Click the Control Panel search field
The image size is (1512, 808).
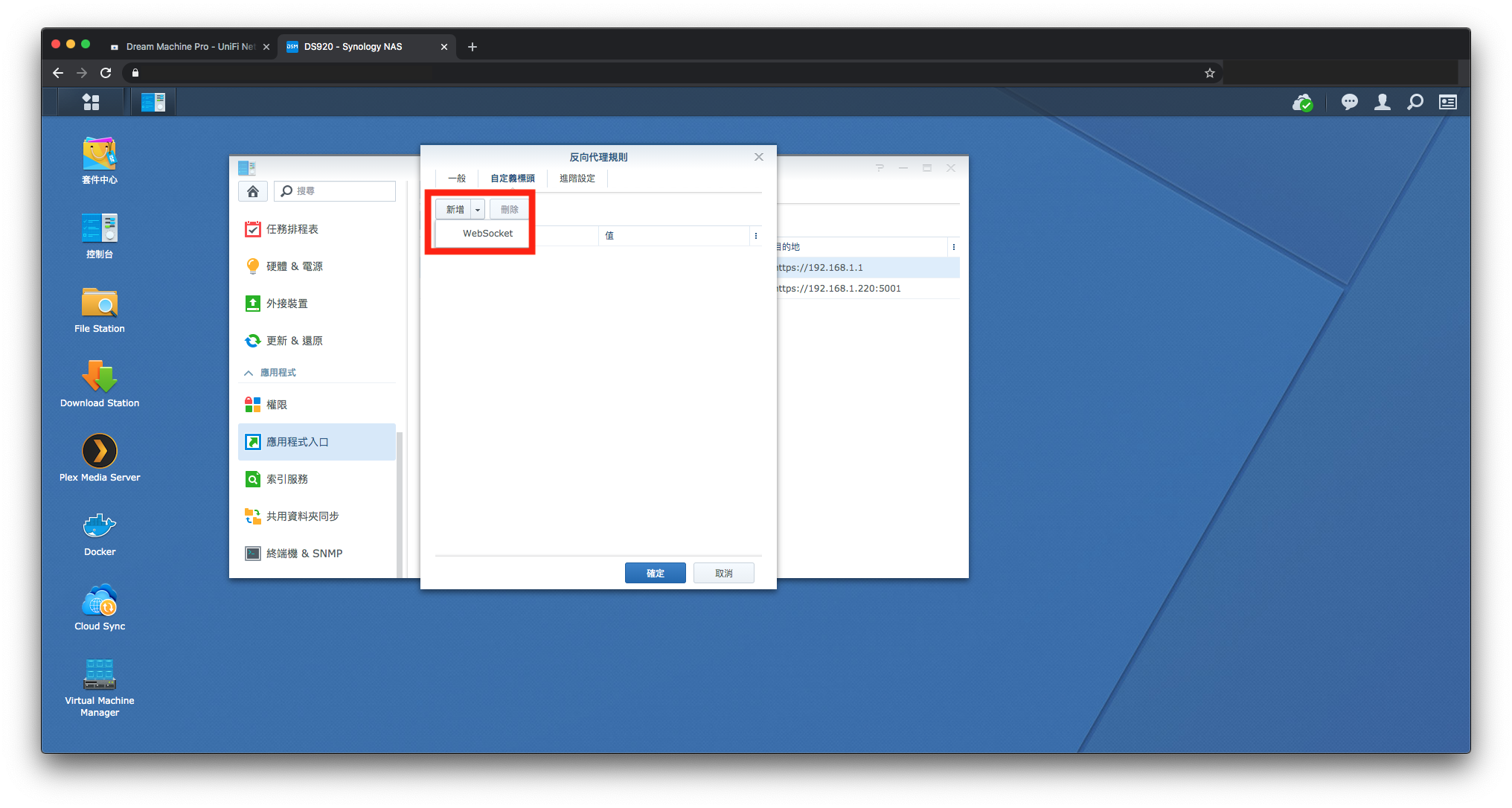[x=335, y=191]
